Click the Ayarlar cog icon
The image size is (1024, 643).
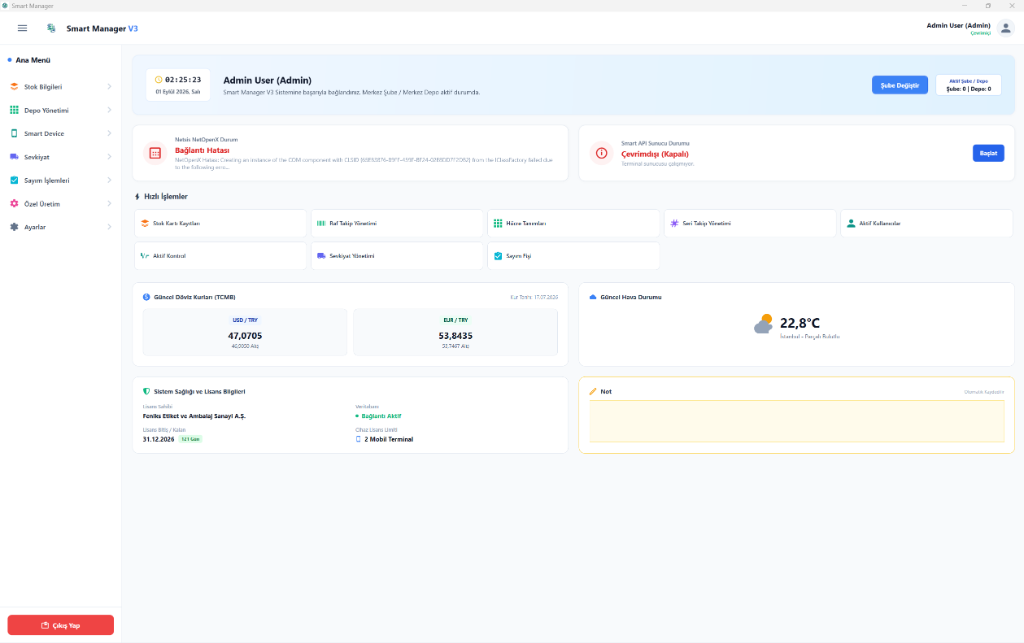[14, 227]
